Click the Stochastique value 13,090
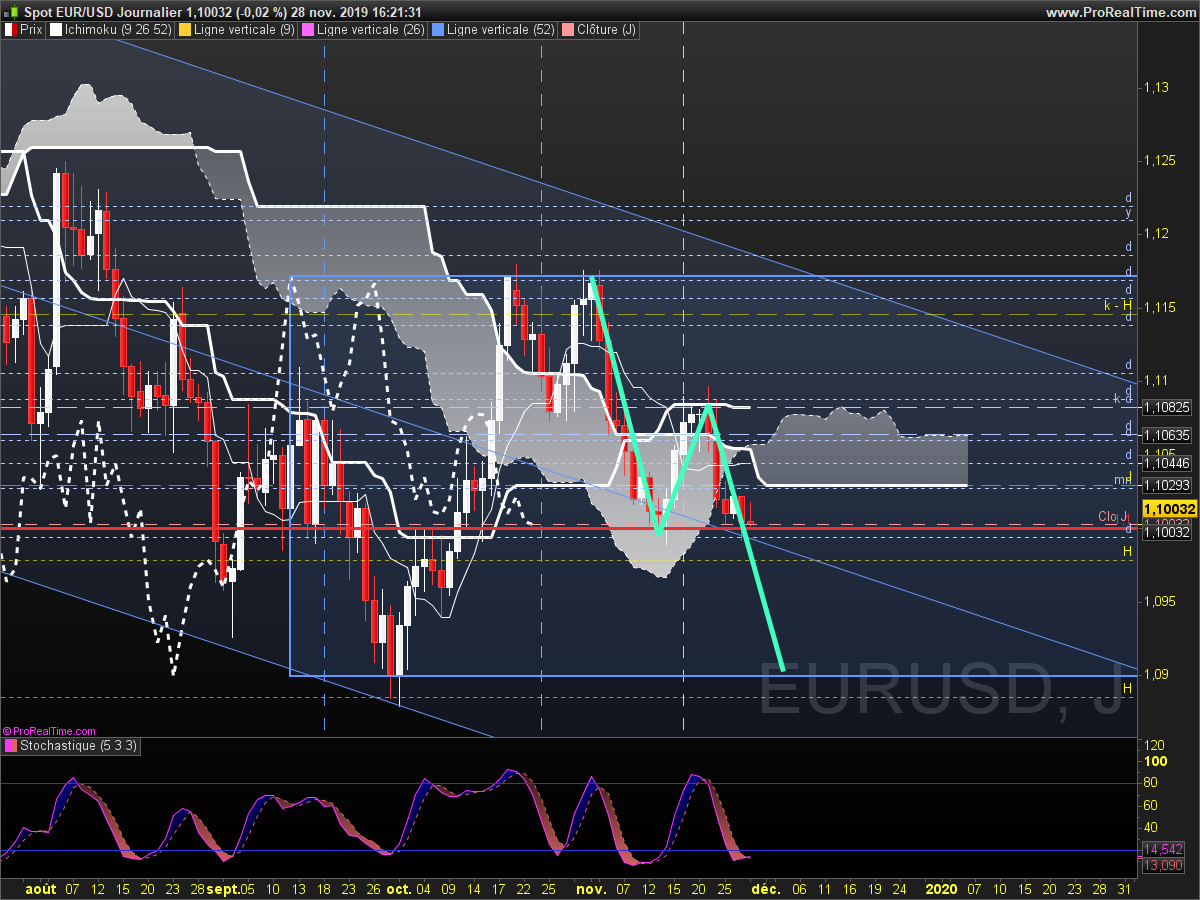The height and width of the screenshot is (900, 1200). tap(1164, 865)
